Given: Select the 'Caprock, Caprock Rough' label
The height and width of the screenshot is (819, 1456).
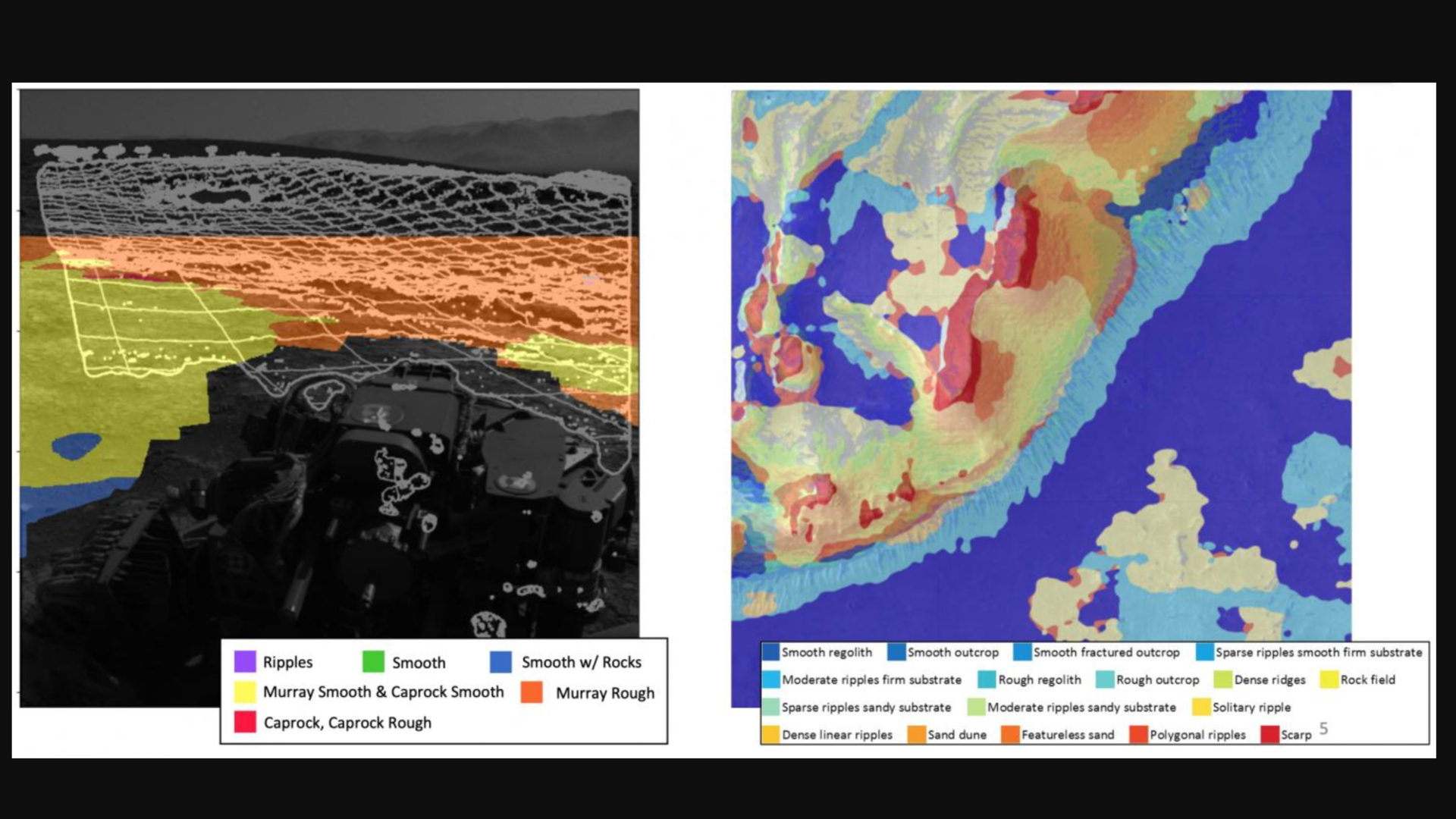Looking at the screenshot, I should click(x=347, y=723).
